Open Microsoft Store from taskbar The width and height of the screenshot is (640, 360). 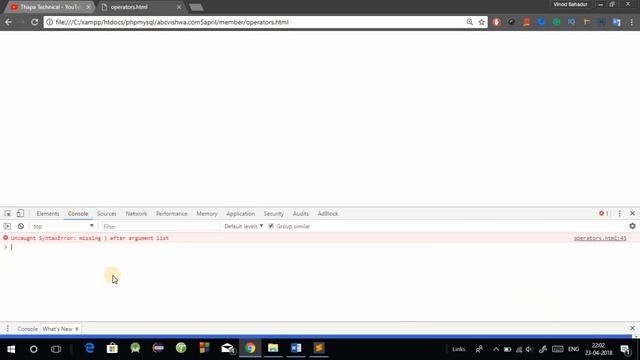pyautogui.click(x=112, y=348)
